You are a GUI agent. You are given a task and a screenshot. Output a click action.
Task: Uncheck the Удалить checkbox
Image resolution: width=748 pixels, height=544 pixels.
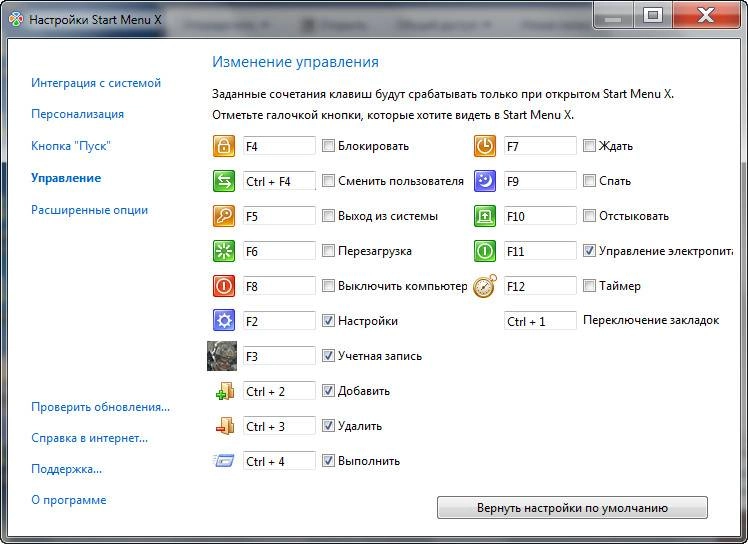click(x=328, y=425)
